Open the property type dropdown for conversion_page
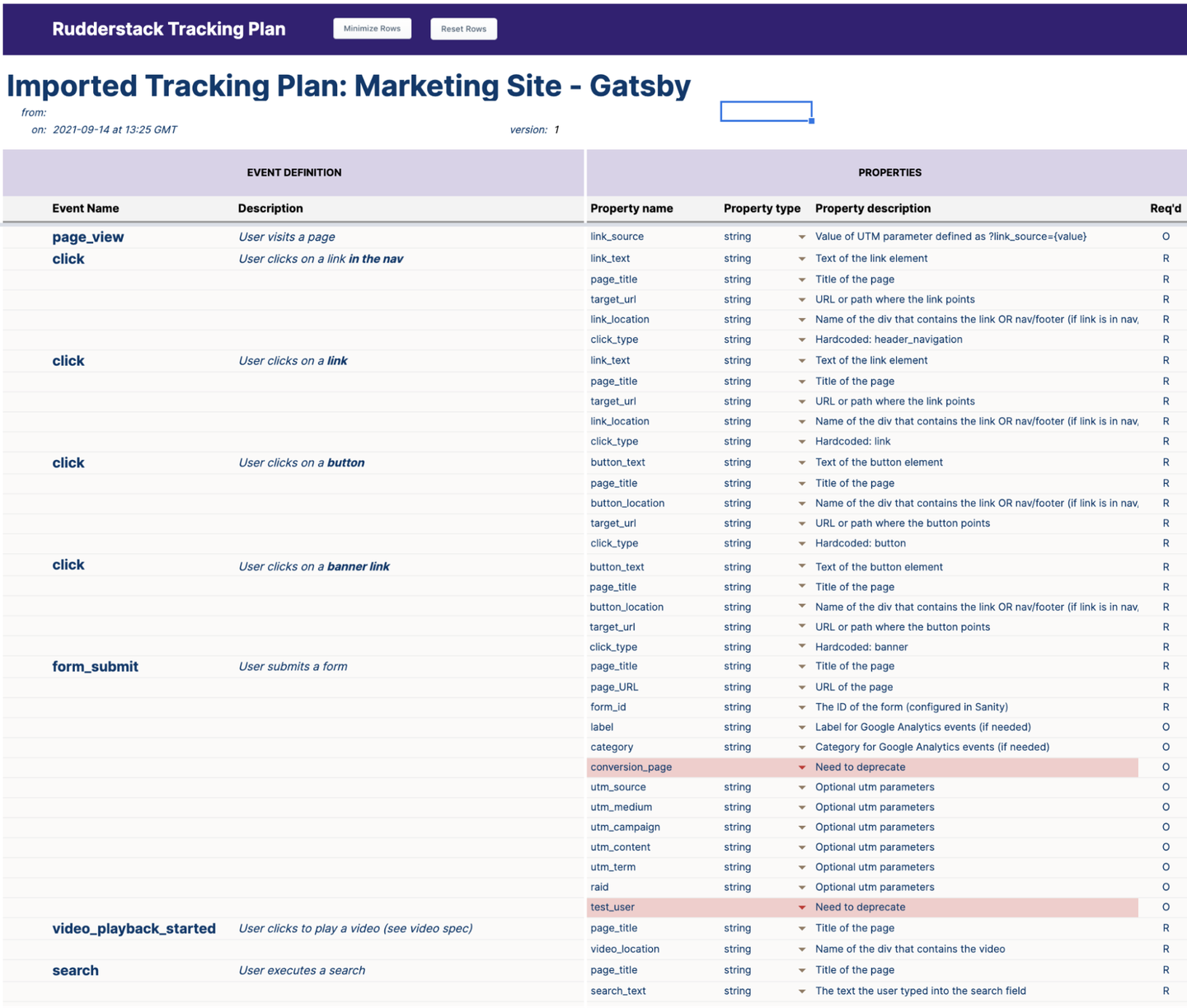This screenshot has height=1008, width=1187. pos(800,767)
